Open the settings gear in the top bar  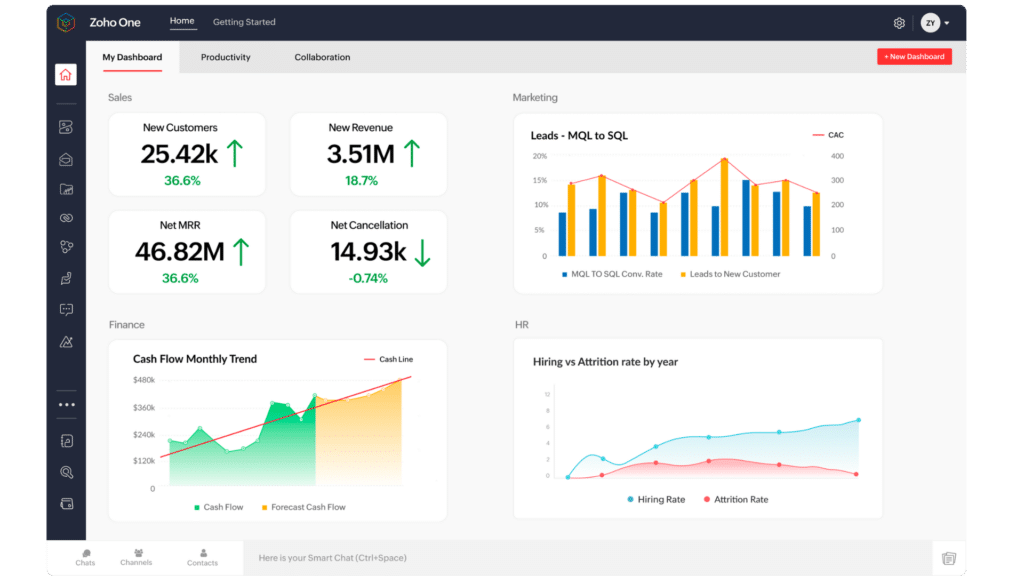pyautogui.click(x=898, y=22)
